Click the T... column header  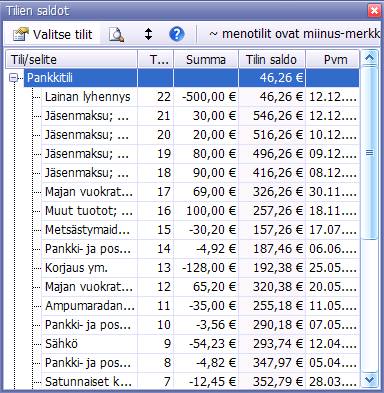pos(156,60)
